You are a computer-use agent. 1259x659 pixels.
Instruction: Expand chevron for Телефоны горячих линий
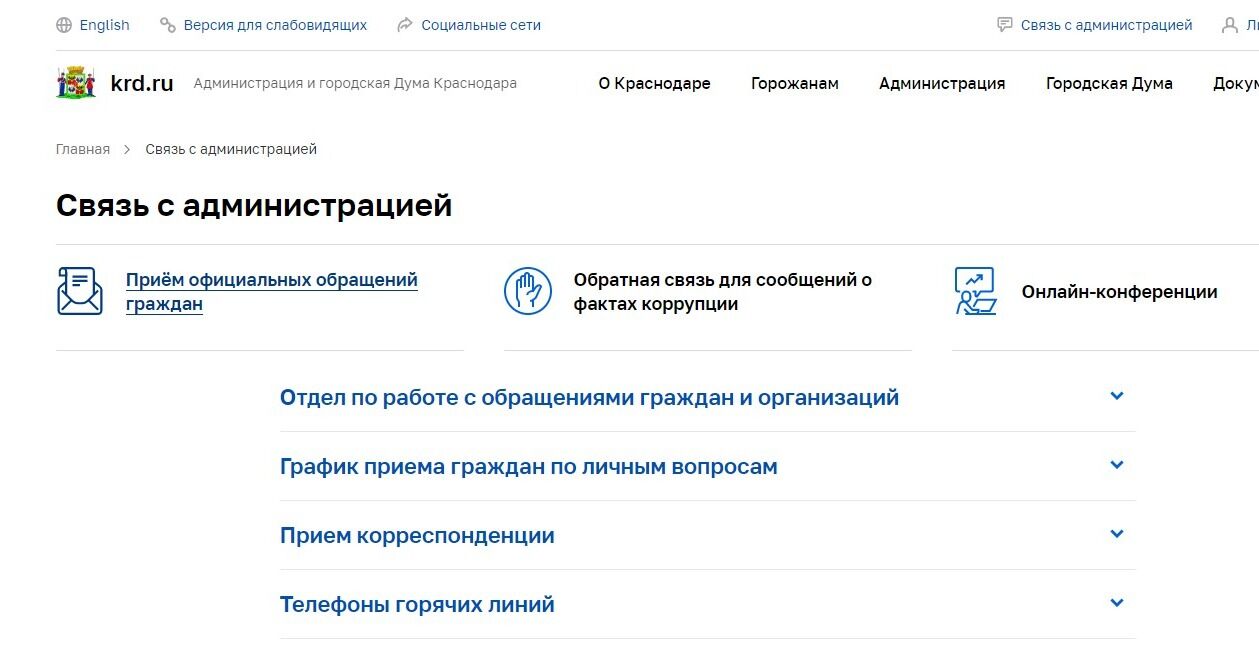point(1117,603)
